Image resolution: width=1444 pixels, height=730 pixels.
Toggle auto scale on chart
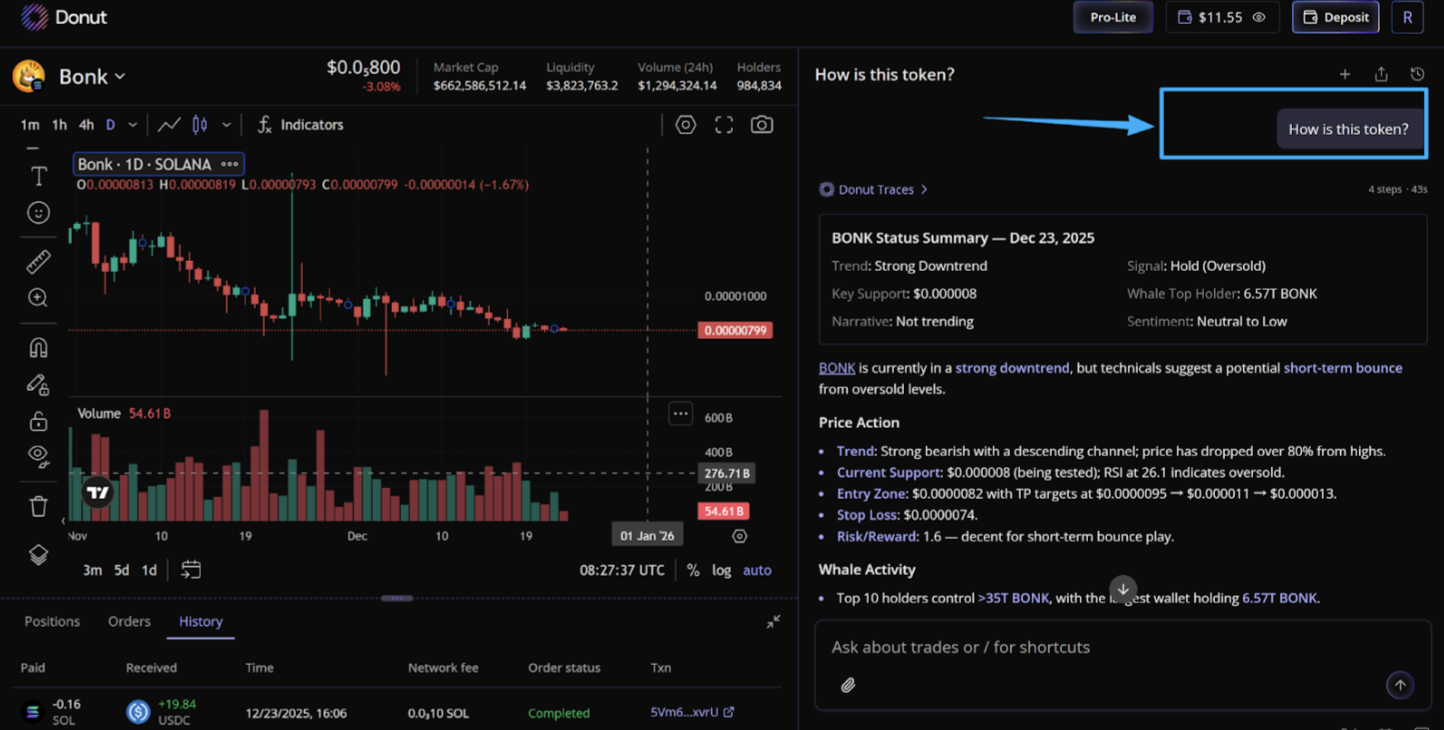[x=757, y=570]
